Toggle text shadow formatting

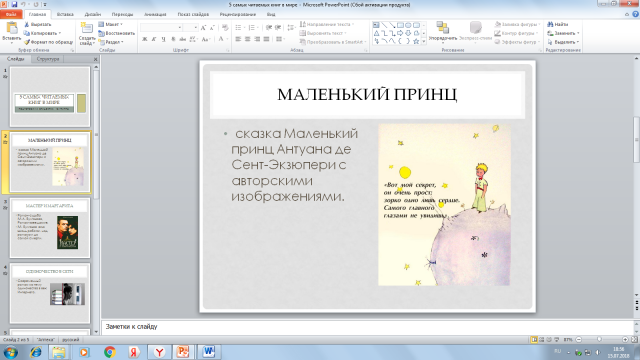[173, 39]
